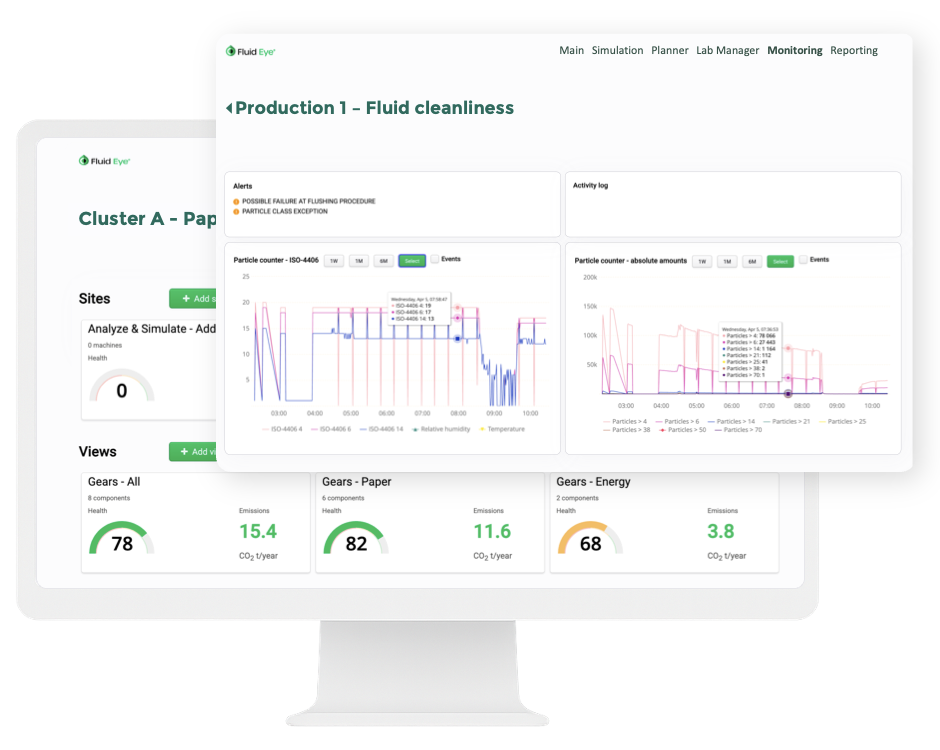Toggle Particles > 50 legend series
This screenshot has width=940, height=750.
coord(682,430)
